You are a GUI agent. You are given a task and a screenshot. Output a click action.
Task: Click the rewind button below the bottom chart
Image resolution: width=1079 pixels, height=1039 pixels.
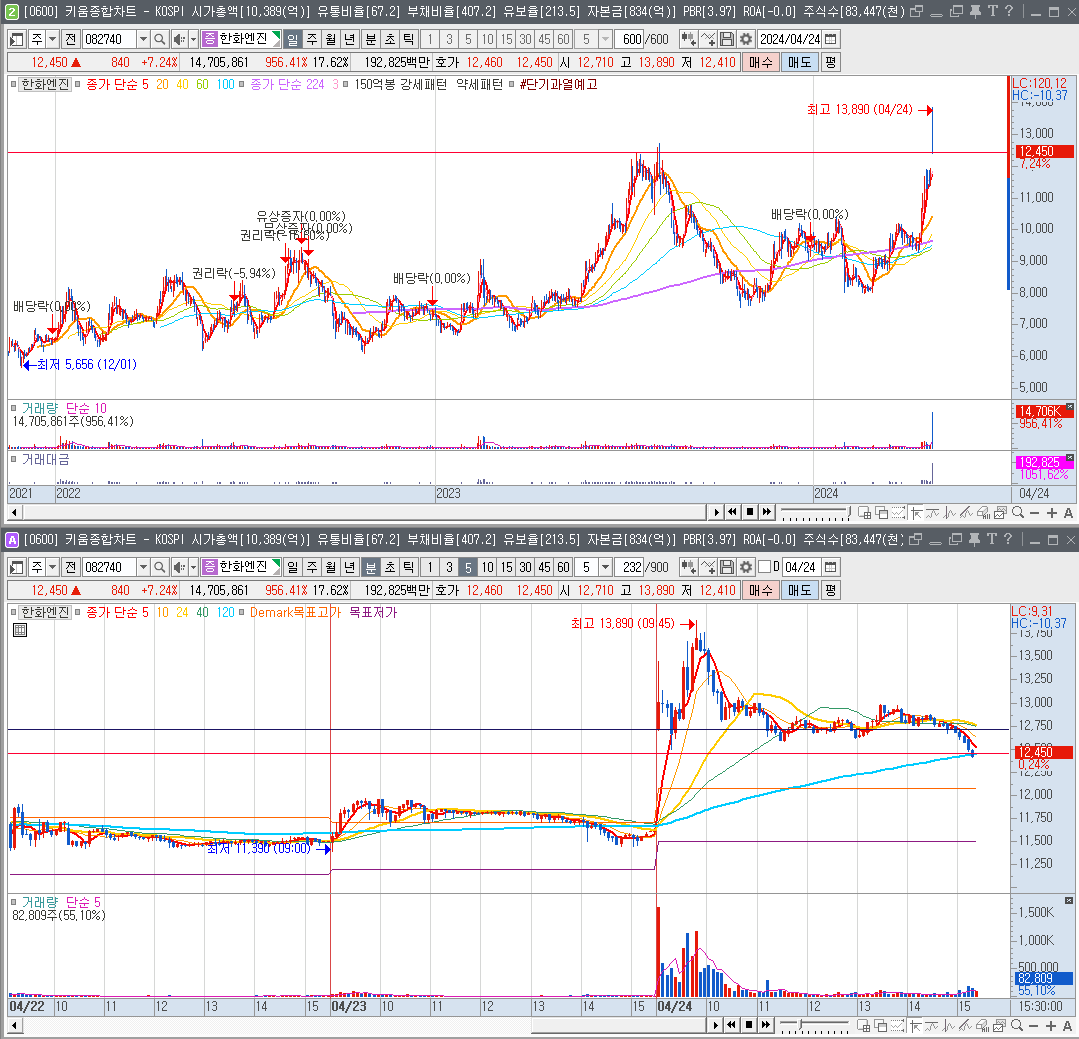pyautogui.click(x=732, y=1025)
